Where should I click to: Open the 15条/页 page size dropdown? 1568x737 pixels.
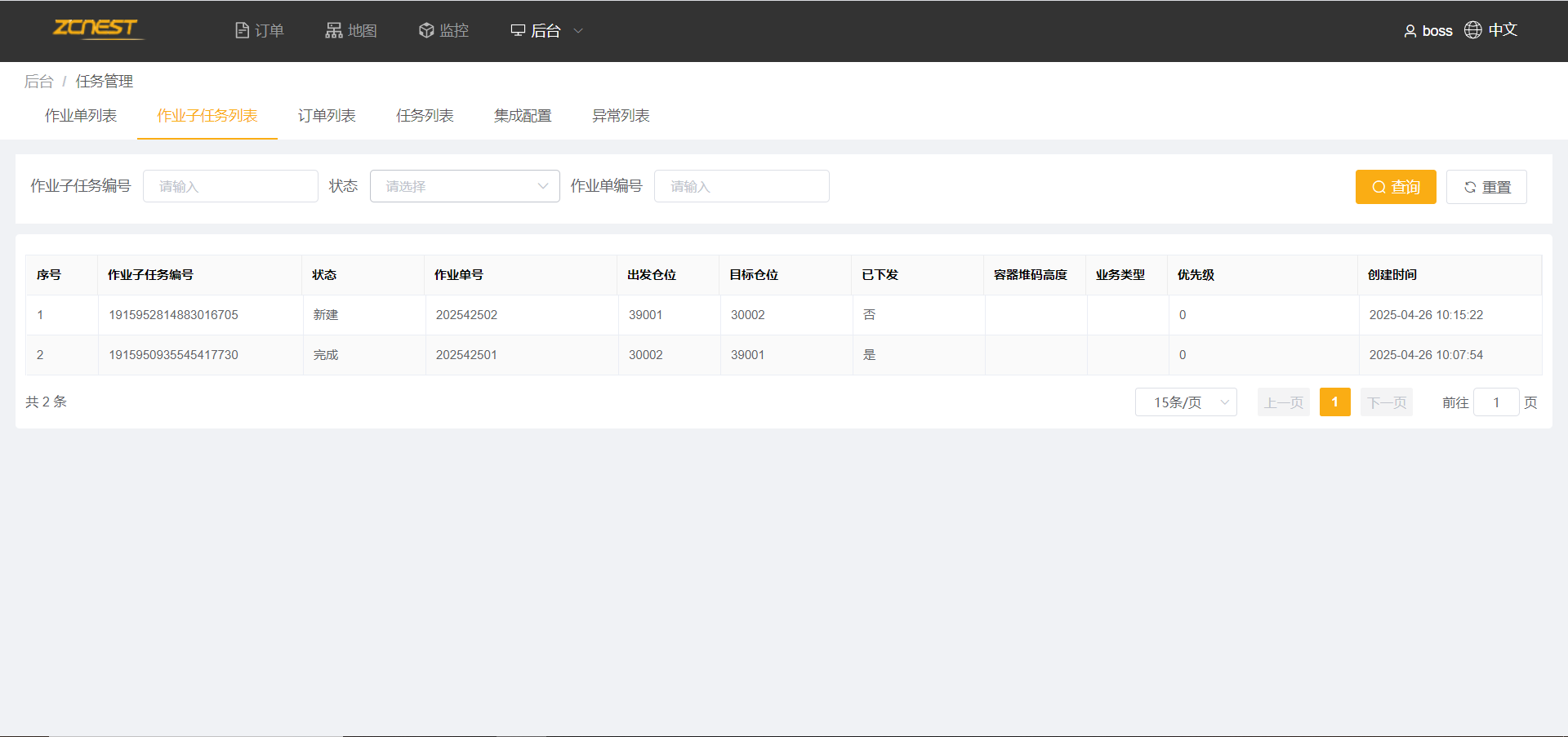[x=1185, y=402]
